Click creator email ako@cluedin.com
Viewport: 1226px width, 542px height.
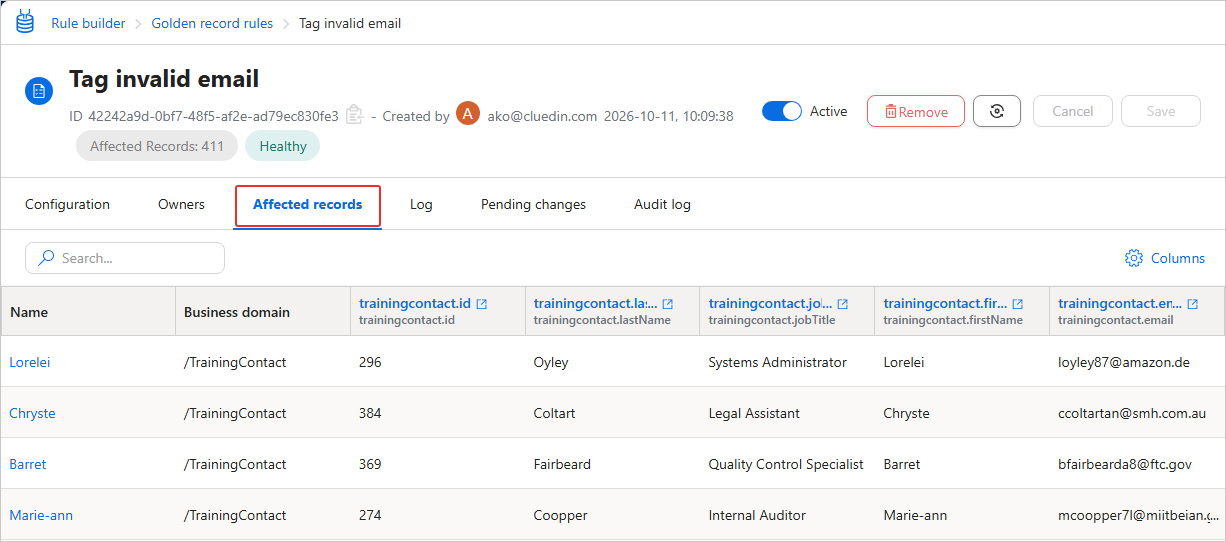(x=542, y=116)
